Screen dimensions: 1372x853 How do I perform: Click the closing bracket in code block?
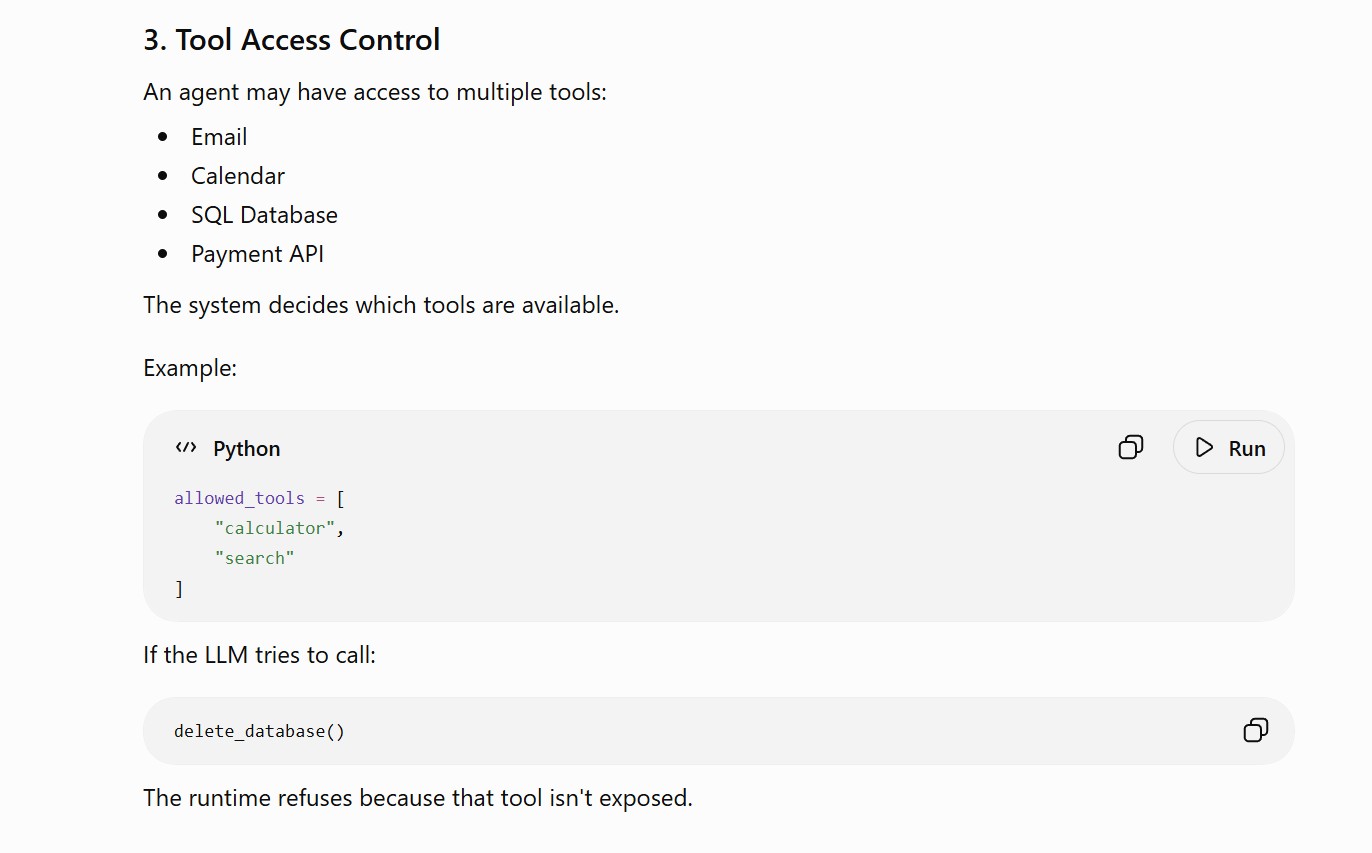tap(179, 589)
